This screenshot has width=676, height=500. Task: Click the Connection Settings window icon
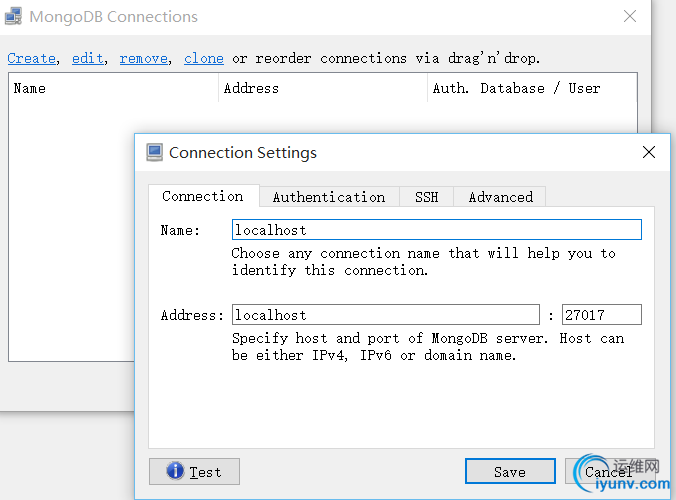click(x=154, y=152)
